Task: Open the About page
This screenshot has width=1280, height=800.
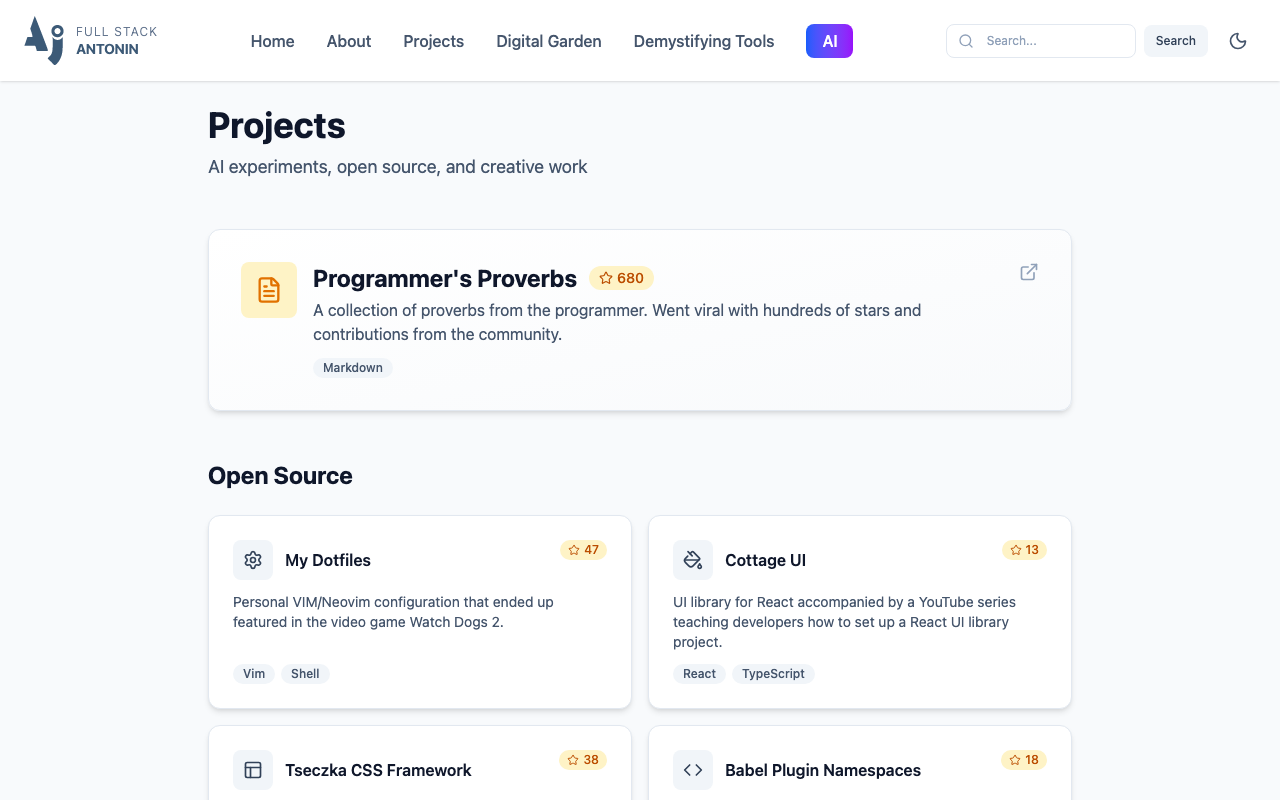Action: 348,41
